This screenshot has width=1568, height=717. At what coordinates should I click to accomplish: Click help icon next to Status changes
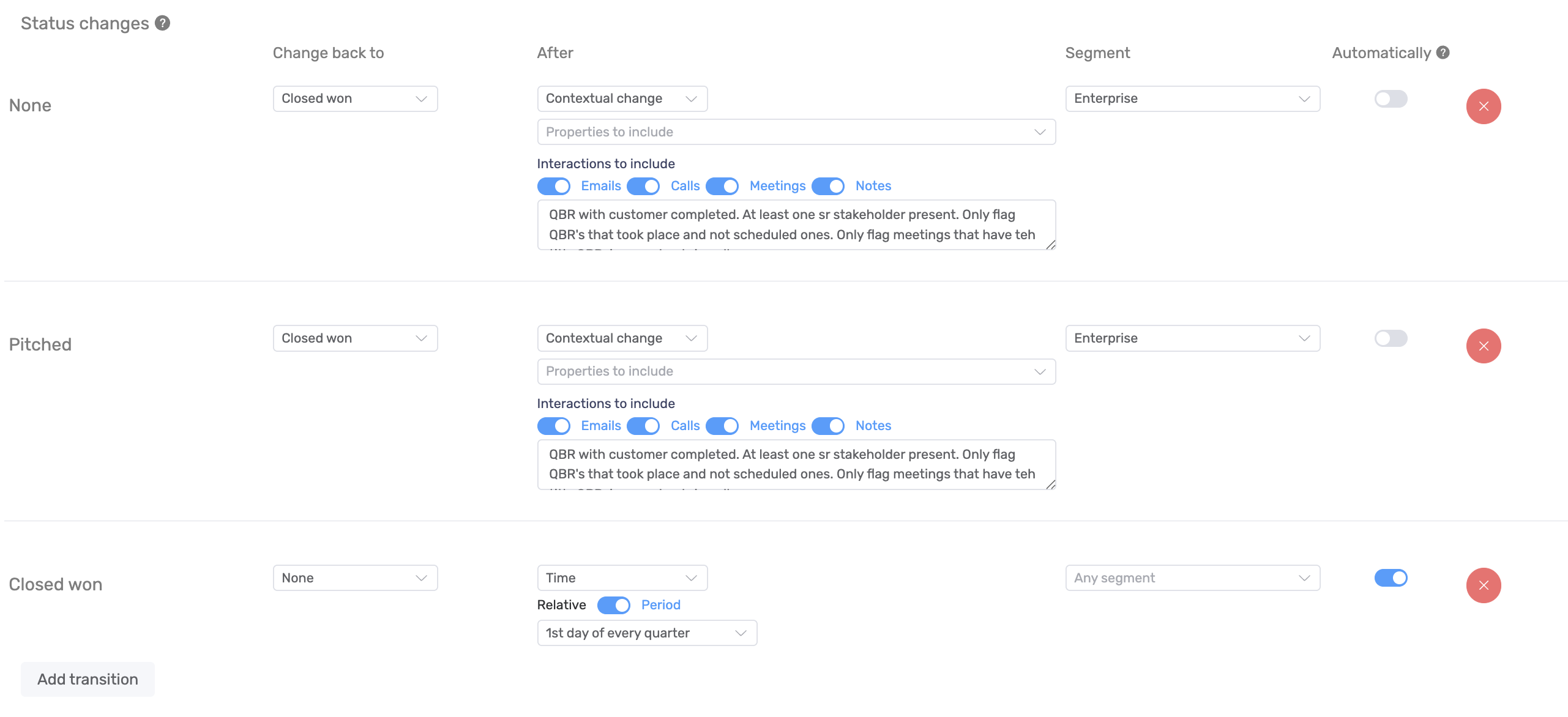[162, 23]
